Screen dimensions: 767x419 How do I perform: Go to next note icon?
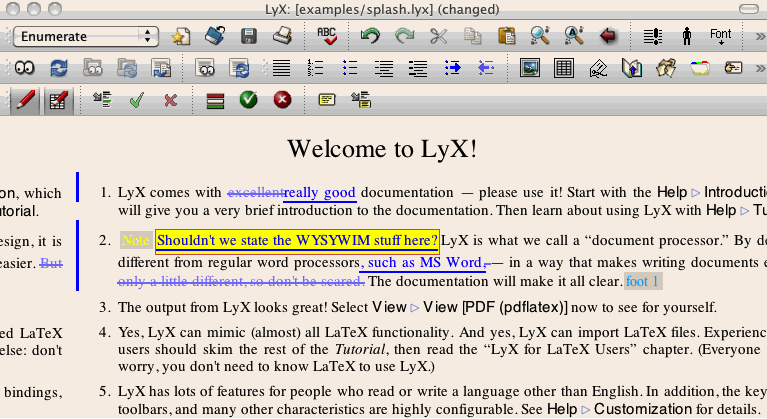pos(361,100)
